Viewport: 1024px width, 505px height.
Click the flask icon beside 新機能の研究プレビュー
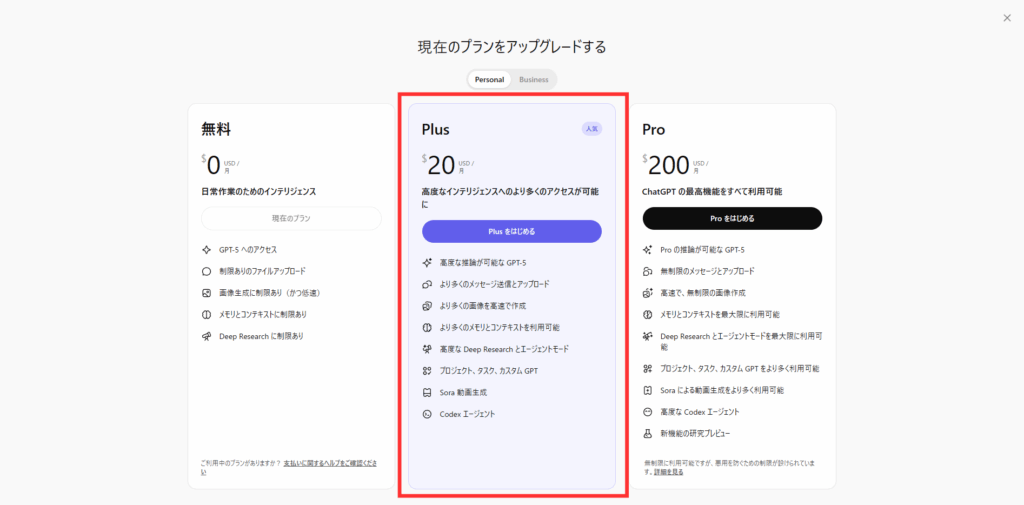click(648, 433)
